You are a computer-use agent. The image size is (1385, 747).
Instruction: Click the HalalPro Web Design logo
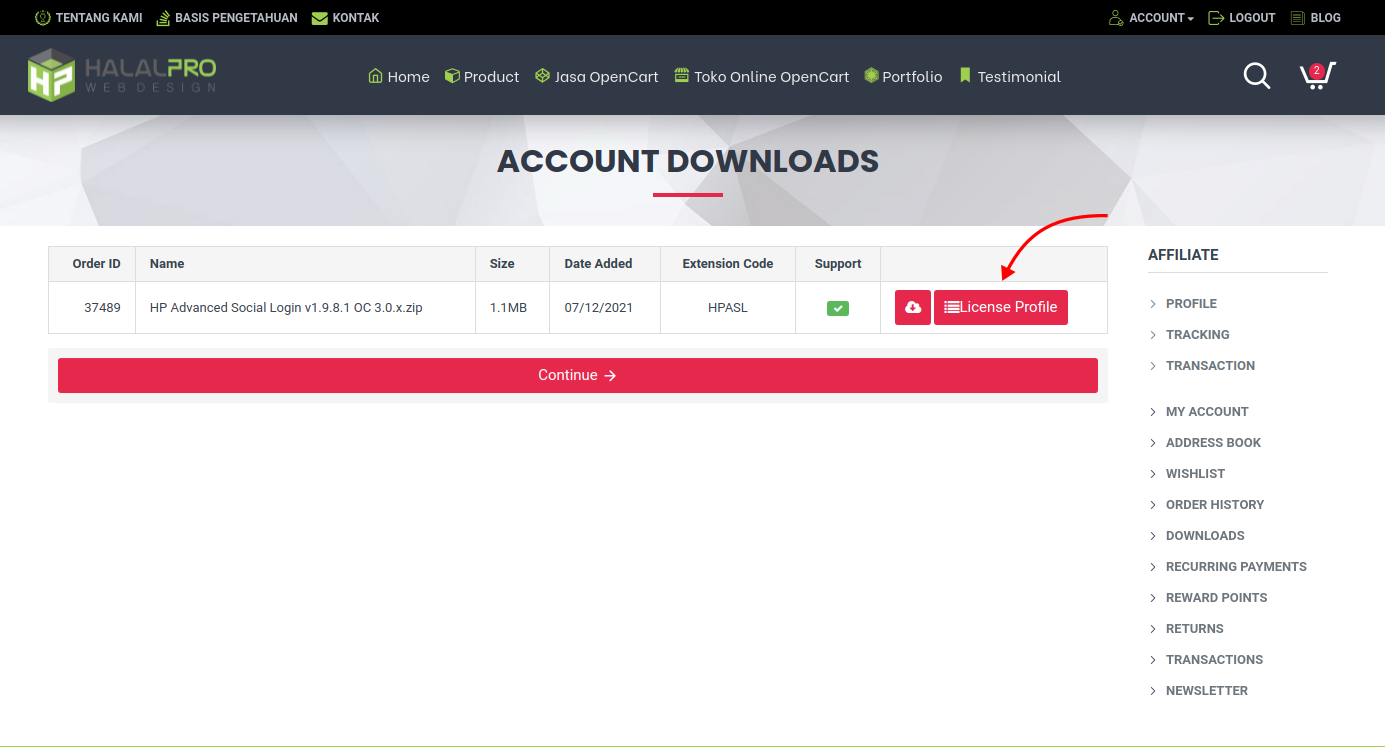pyautogui.click(x=122, y=75)
